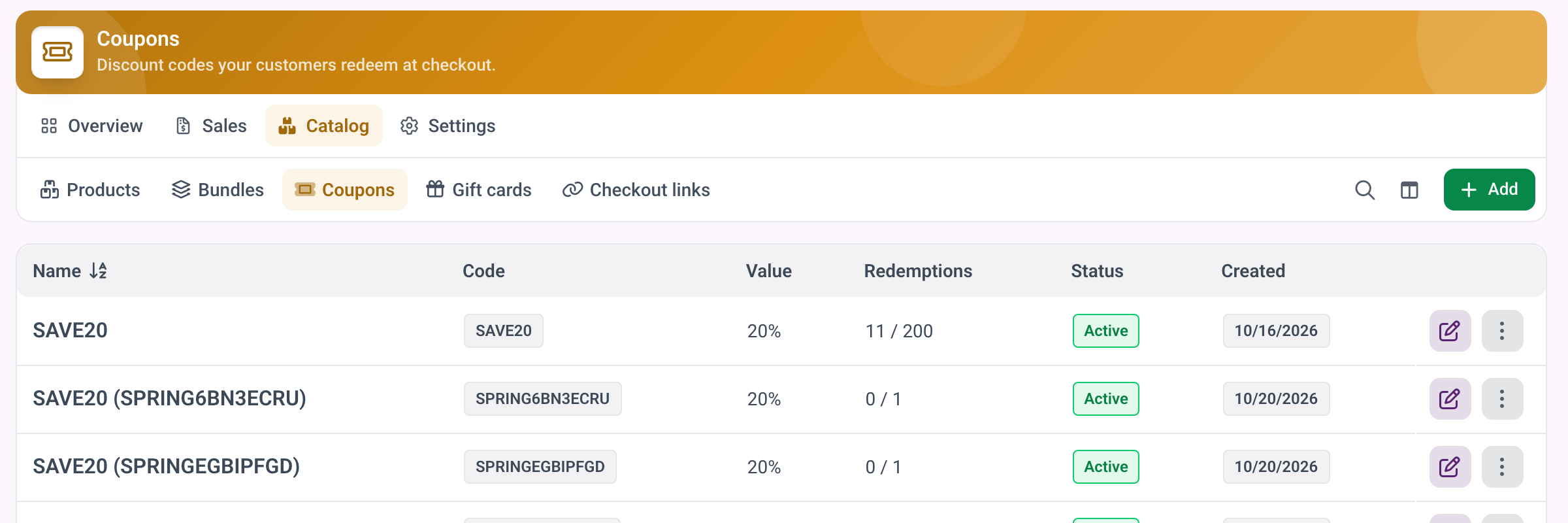The width and height of the screenshot is (1568, 523).
Task: Toggle the Name sort order icon
Action: tap(98, 271)
